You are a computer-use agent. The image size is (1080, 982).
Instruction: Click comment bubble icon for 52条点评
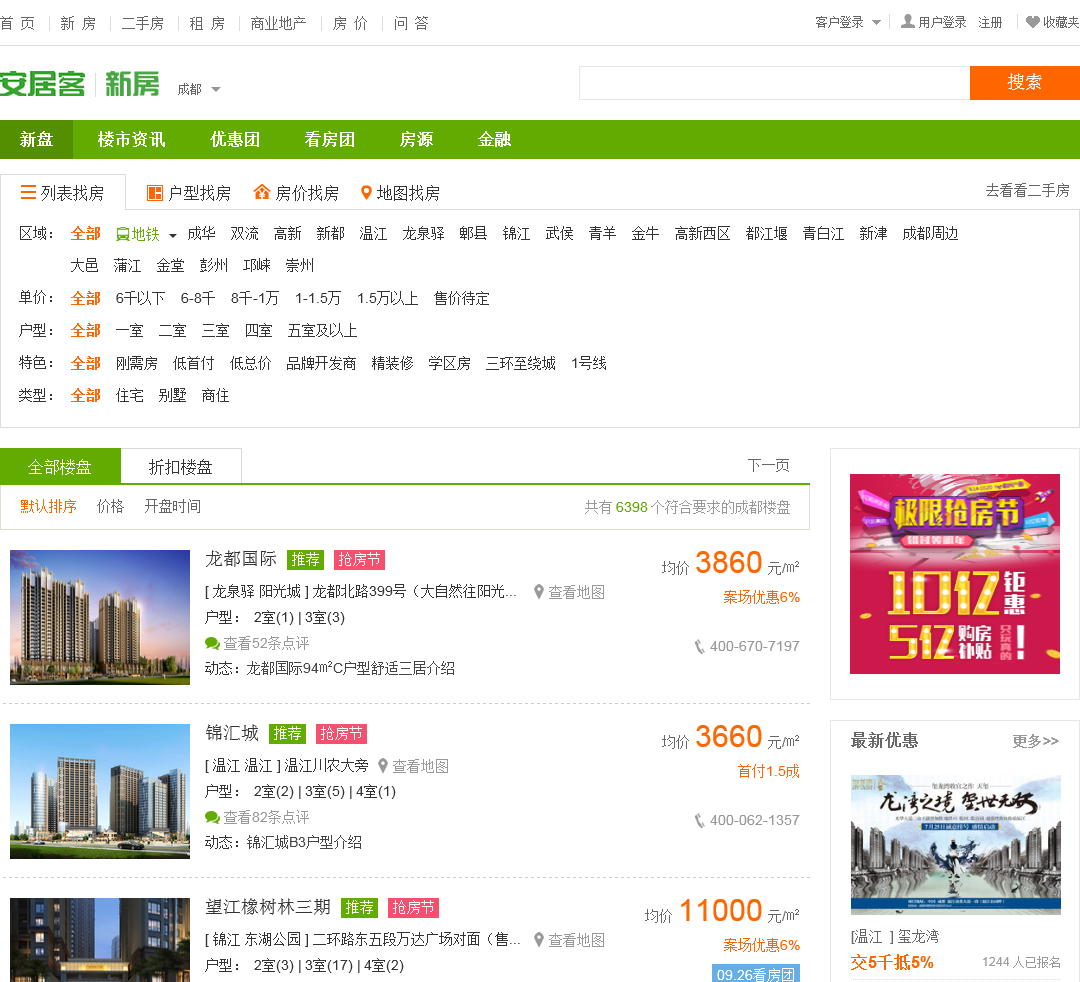212,643
